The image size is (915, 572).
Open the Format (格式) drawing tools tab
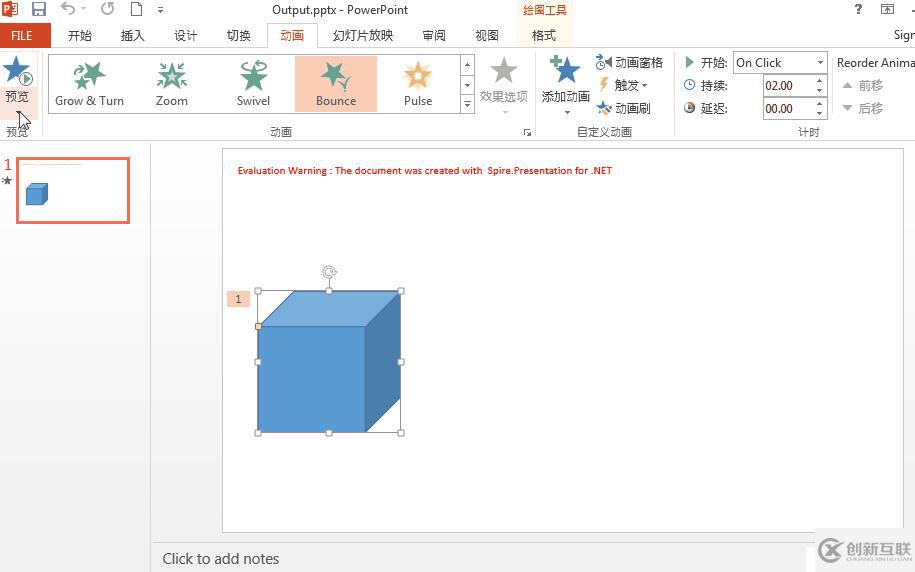coord(544,36)
